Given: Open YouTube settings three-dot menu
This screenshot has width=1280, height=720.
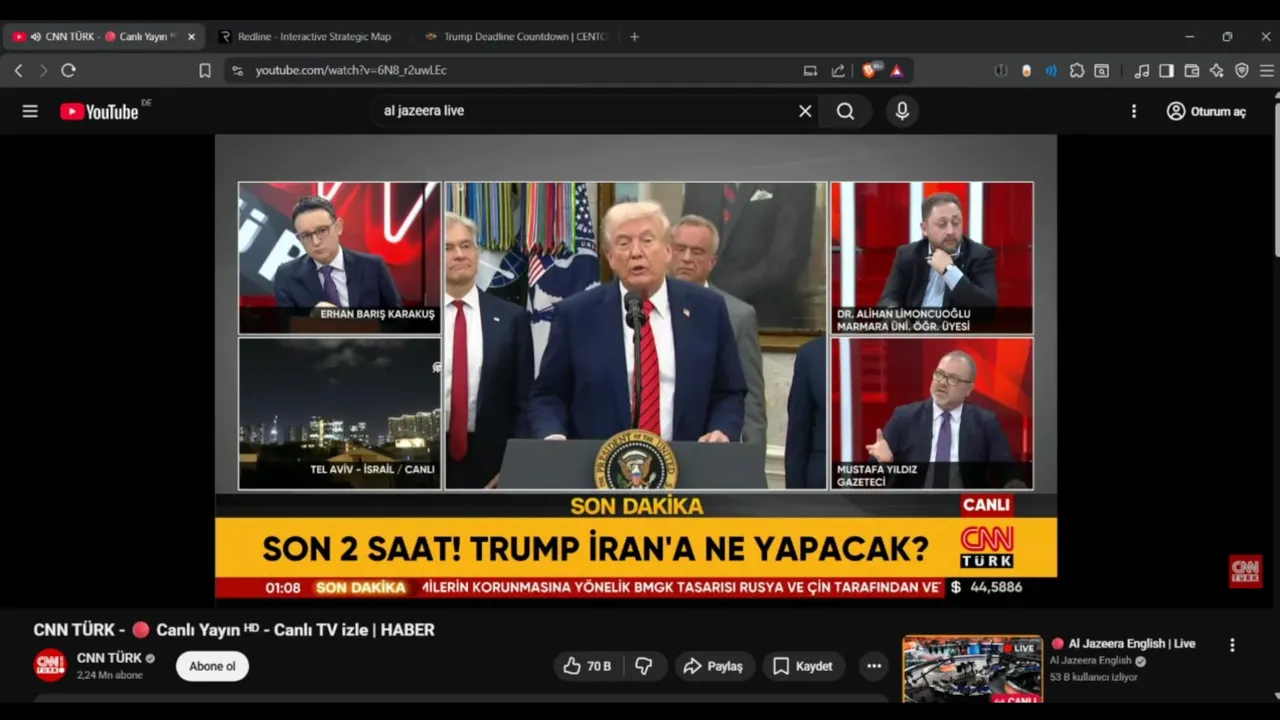Looking at the screenshot, I should coord(1133,111).
